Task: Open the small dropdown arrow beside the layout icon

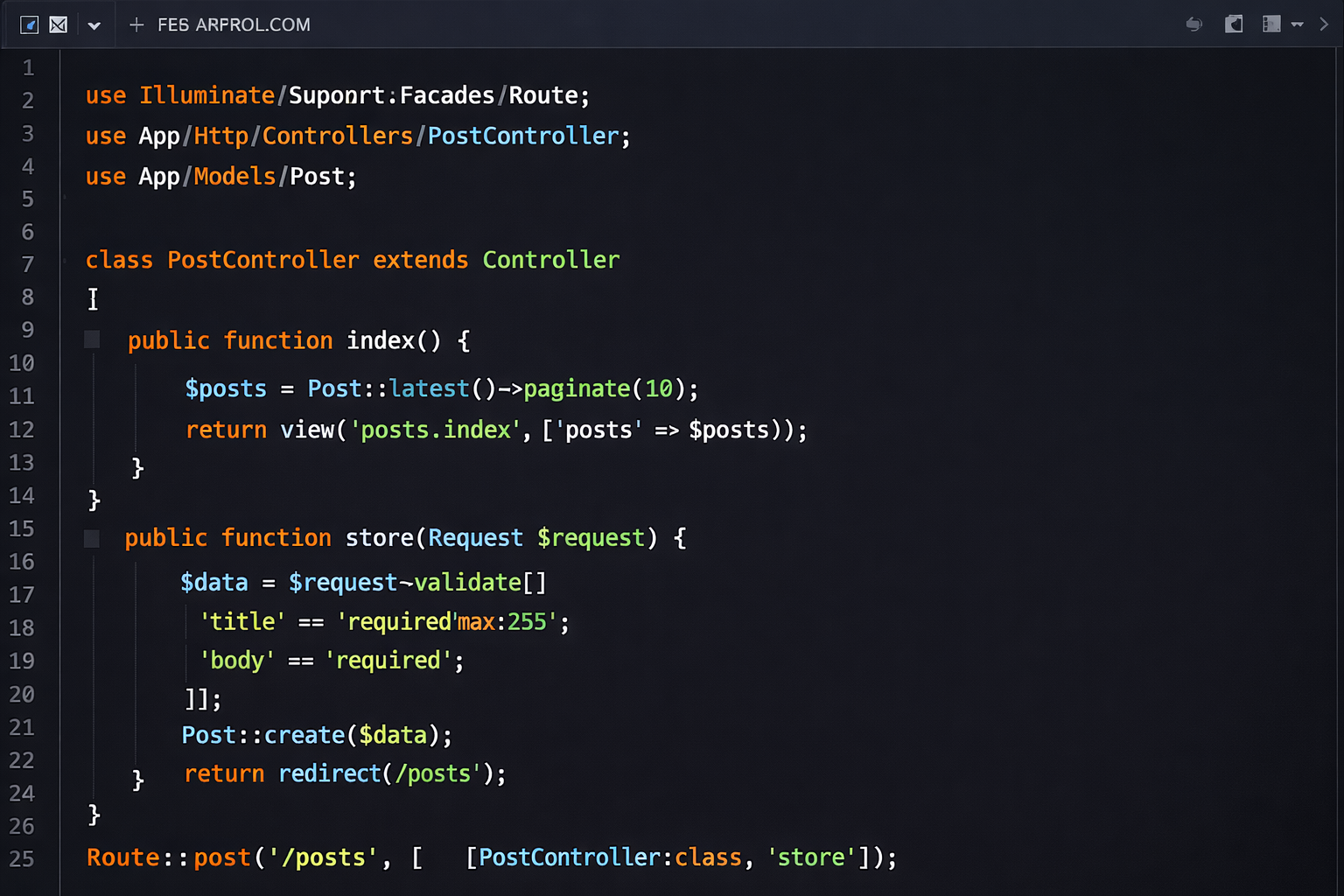Action: coord(1298,24)
